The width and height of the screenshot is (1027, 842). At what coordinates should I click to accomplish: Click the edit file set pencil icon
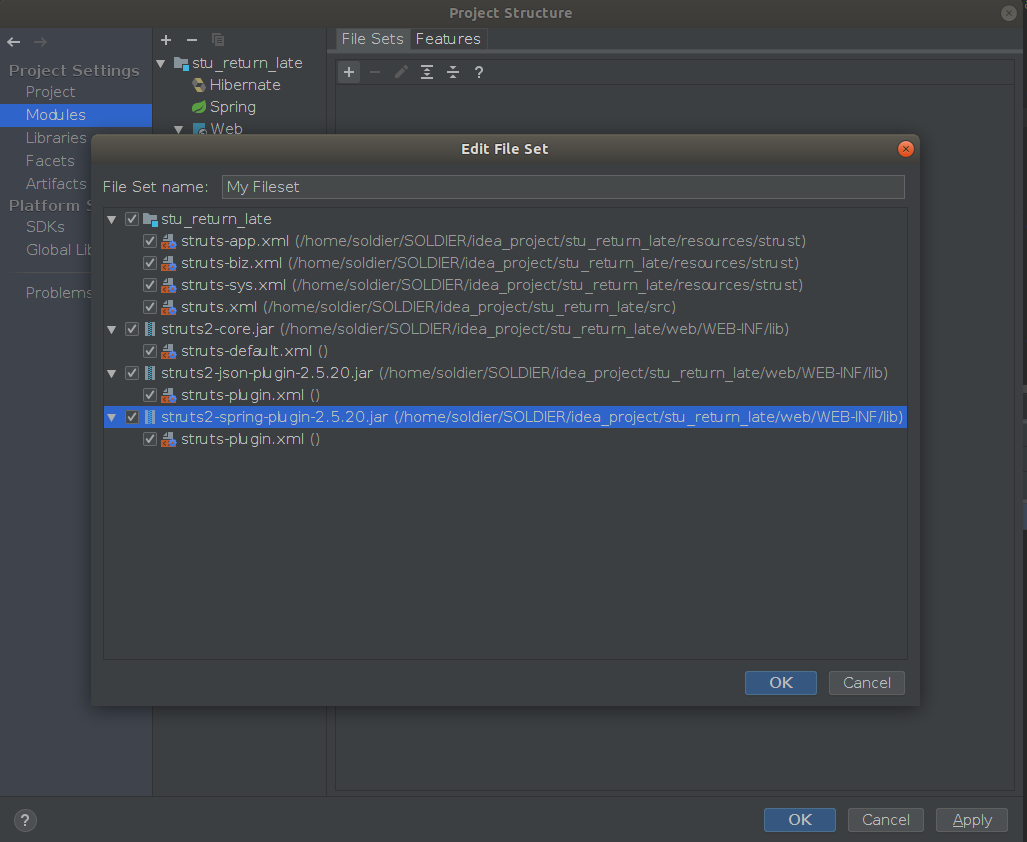[x=401, y=72]
